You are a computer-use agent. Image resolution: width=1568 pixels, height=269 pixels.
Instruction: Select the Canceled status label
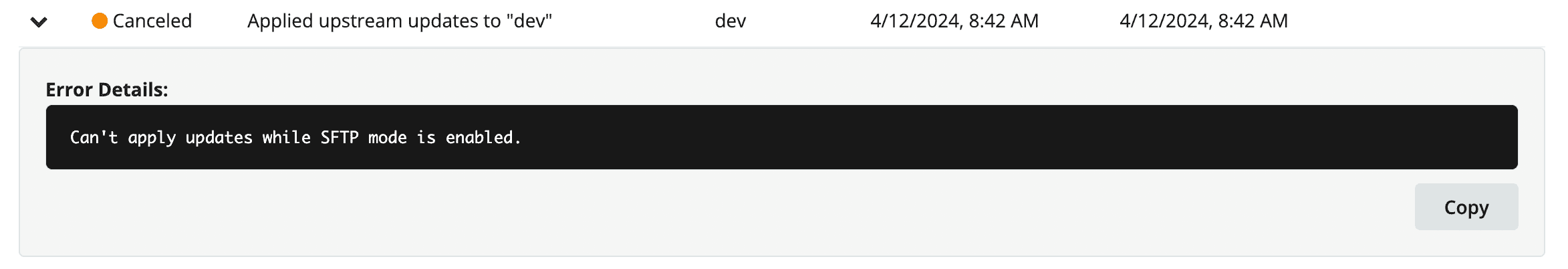coord(152,21)
